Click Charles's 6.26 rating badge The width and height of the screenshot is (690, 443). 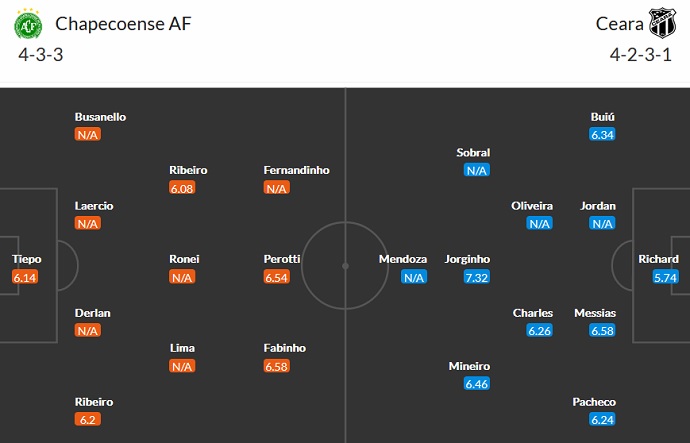point(540,331)
